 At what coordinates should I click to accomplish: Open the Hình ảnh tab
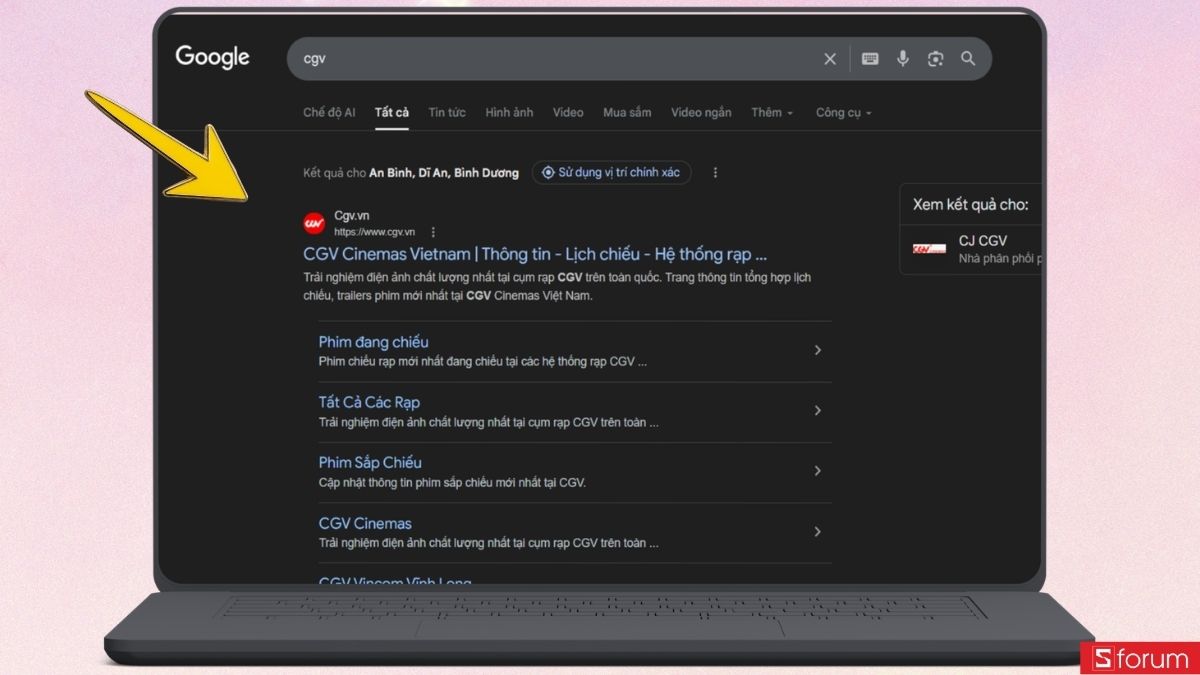pyautogui.click(x=509, y=112)
